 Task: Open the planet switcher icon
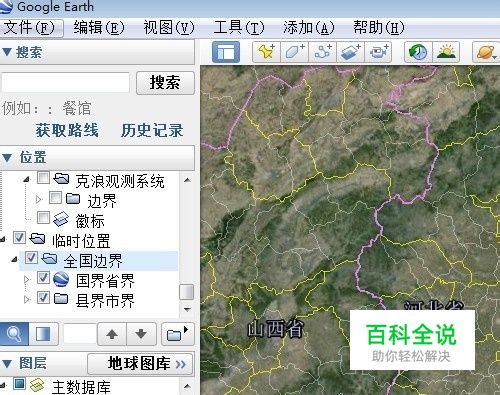click(x=486, y=52)
